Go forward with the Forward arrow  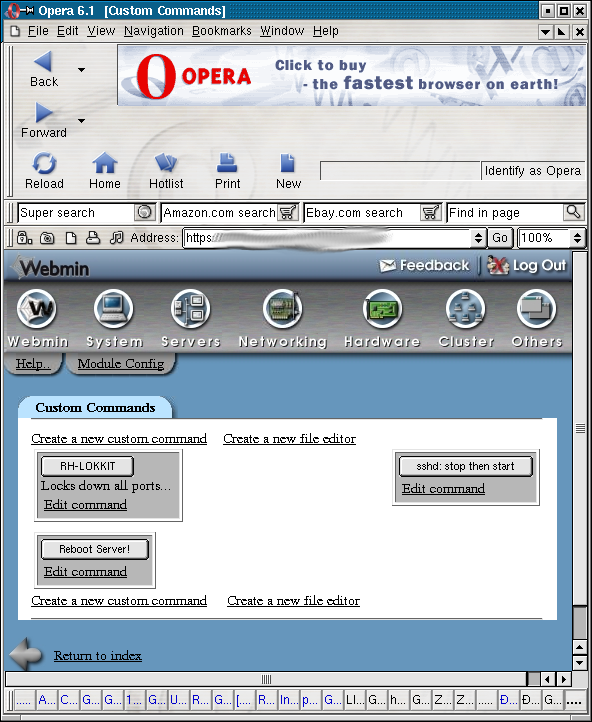click(44, 120)
